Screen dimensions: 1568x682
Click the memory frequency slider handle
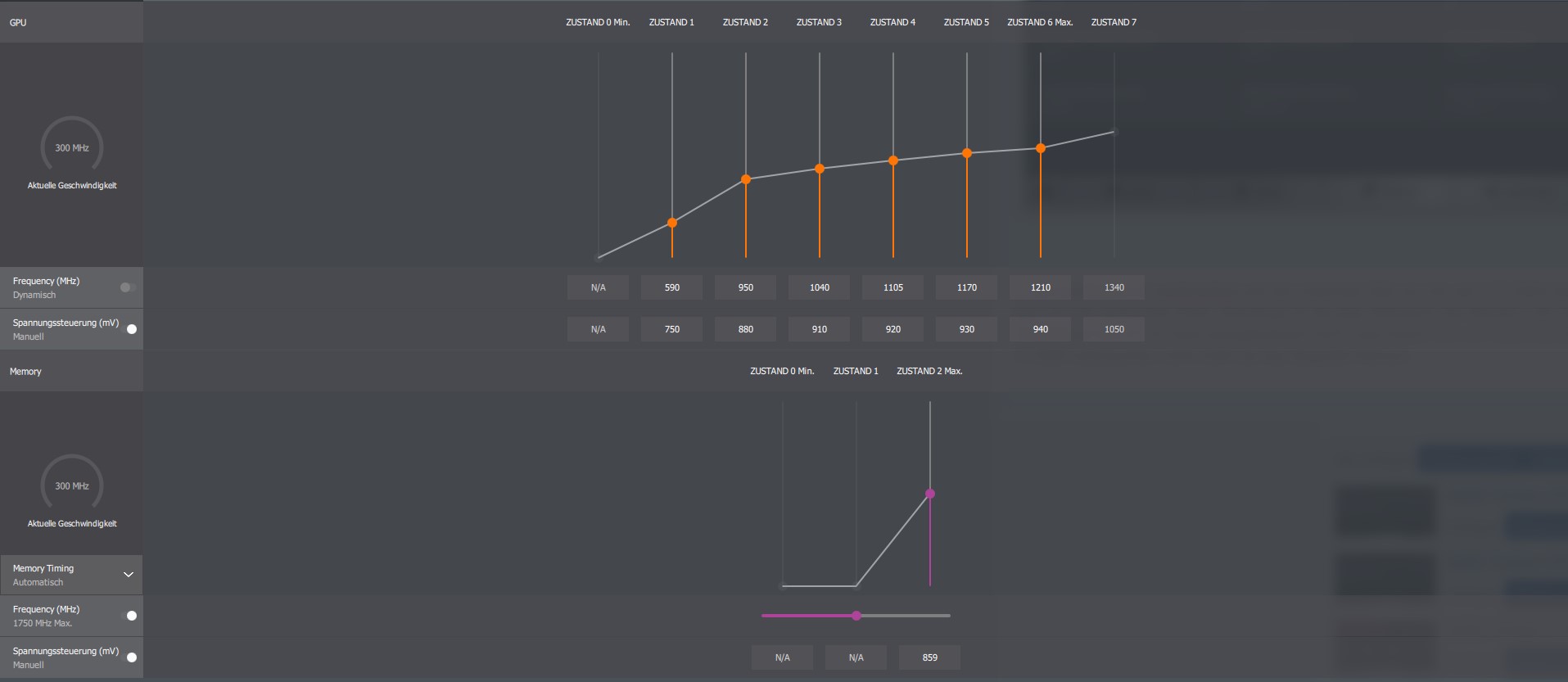click(x=856, y=616)
